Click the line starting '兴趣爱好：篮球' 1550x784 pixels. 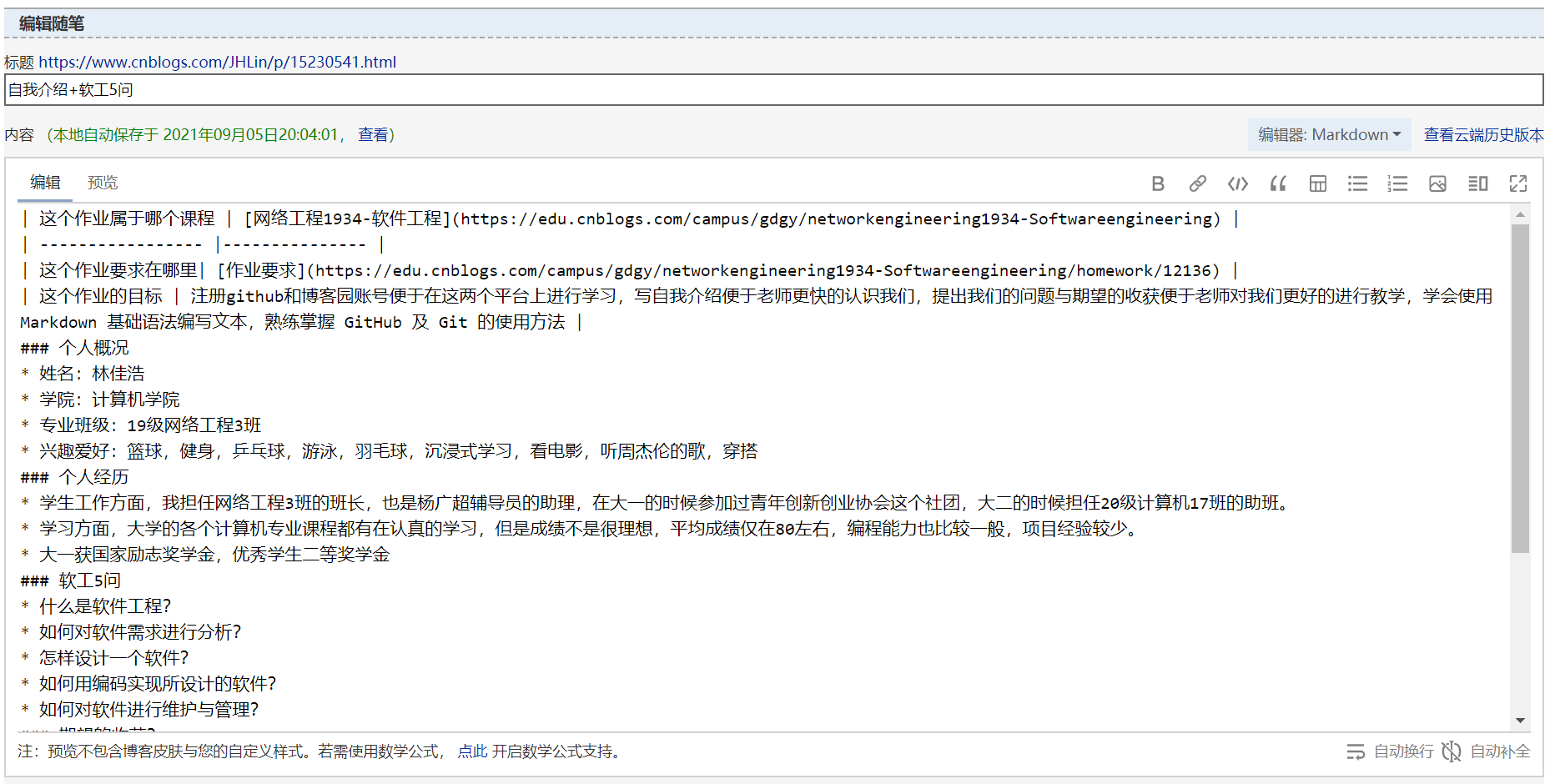[389, 451]
